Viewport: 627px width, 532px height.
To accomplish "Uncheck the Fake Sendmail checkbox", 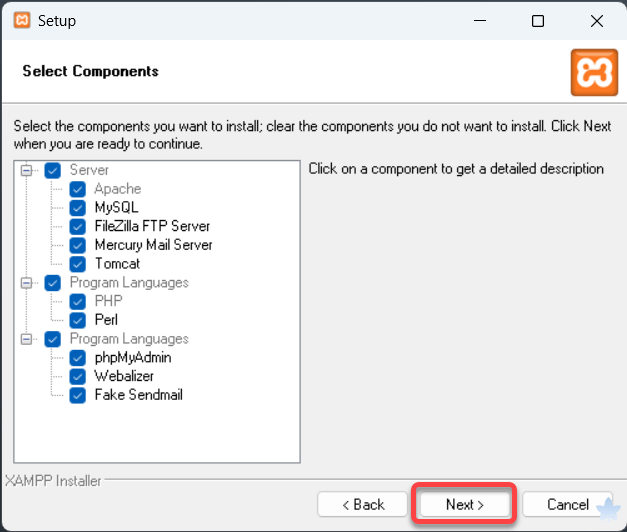I will tap(78, 395).
